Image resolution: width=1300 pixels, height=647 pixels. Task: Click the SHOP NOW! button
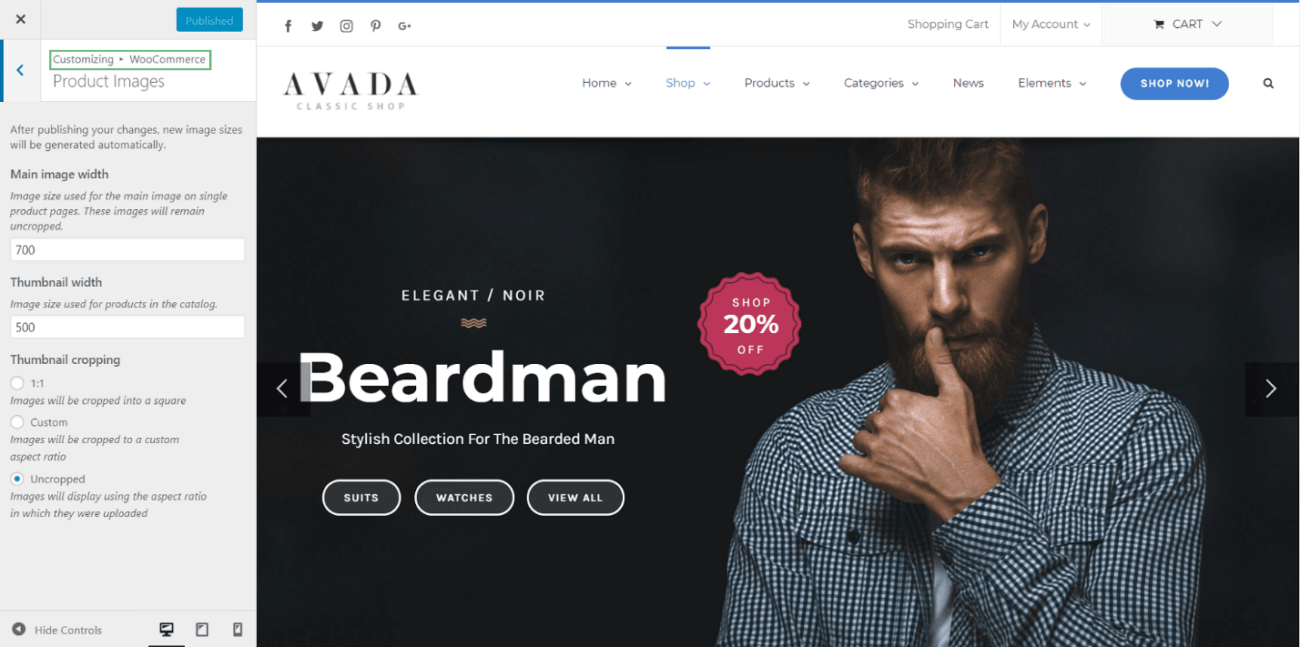1174,83
